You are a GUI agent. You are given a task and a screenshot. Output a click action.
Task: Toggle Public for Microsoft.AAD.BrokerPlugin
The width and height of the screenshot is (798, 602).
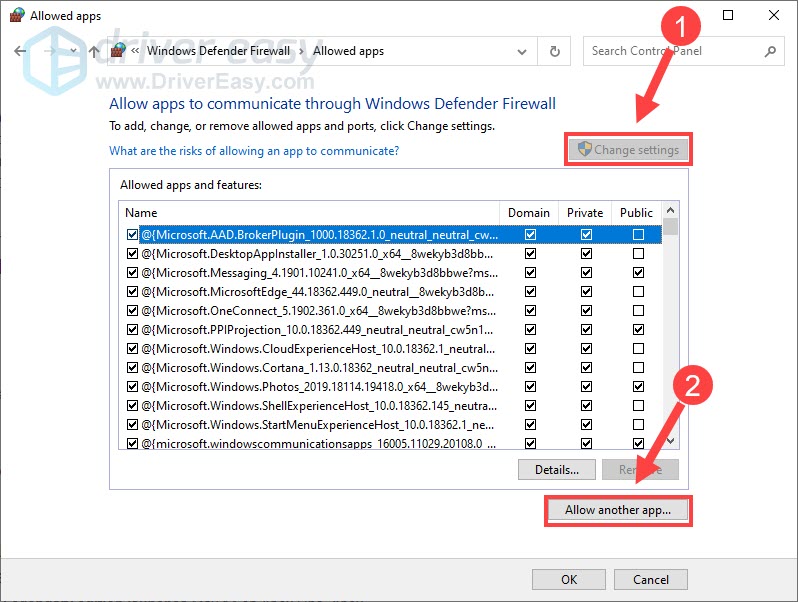[x=638, y=235]
